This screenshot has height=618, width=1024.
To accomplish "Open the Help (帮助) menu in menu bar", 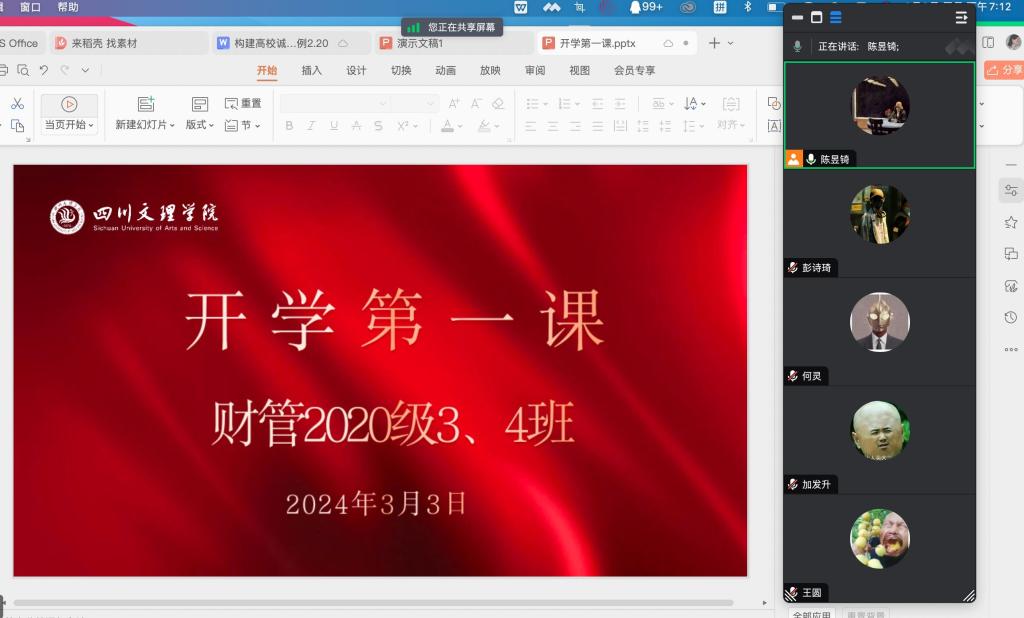I will 68,7.
